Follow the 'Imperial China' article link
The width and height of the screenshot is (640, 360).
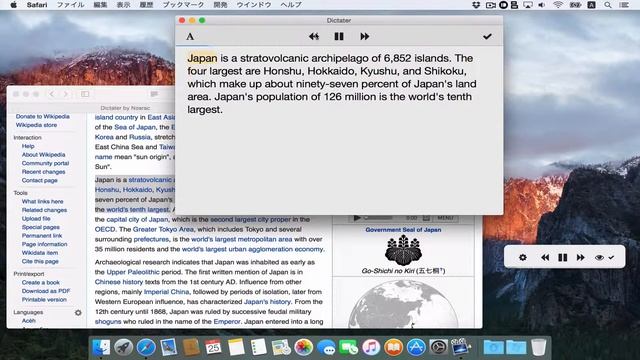[x=167, y=292]
